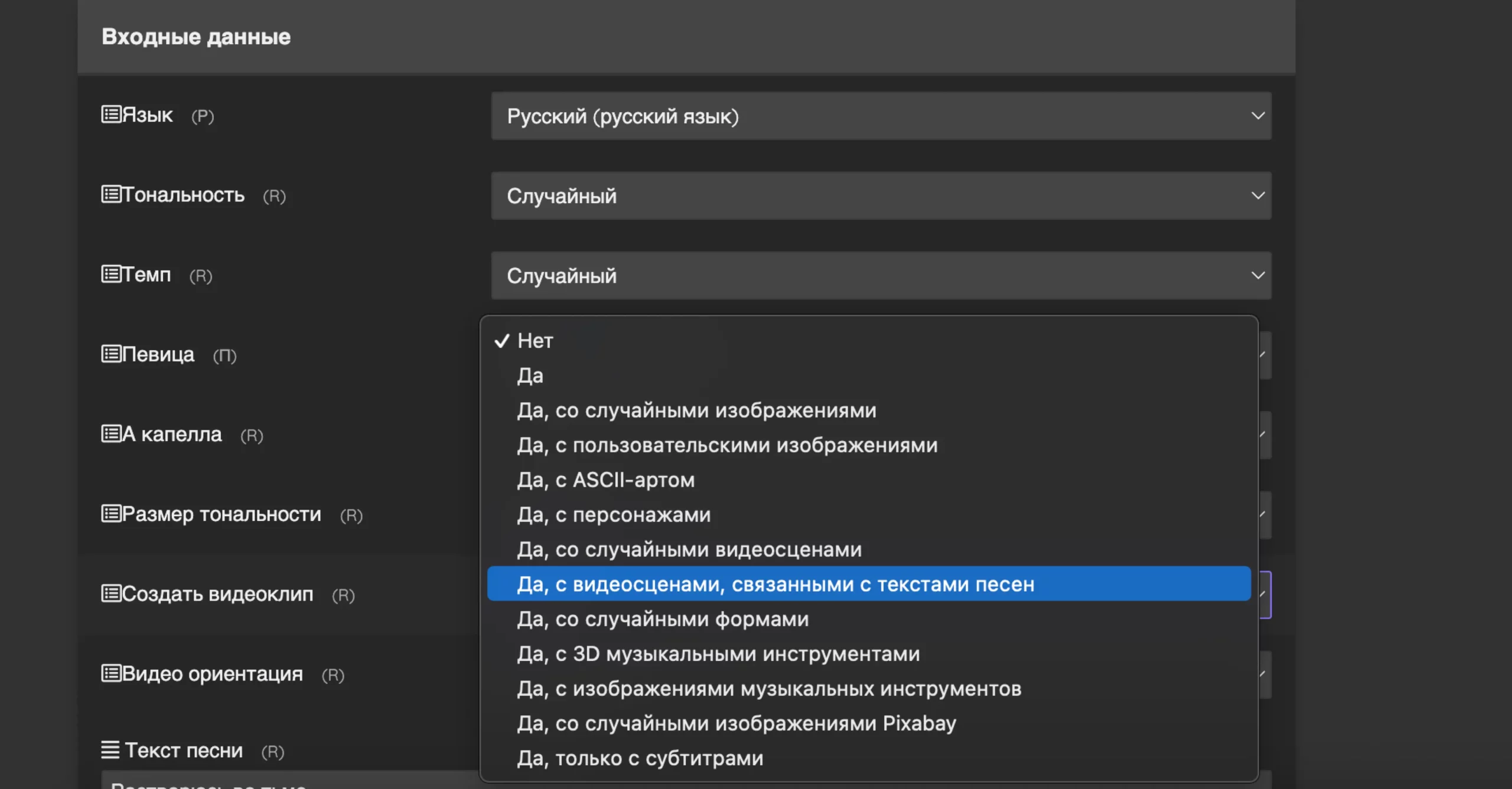The height and width of the screenshot is (789, 1512).
Task: Click the list icon beside А капелла
Action: pyautogui.click(x=111, y=433)
